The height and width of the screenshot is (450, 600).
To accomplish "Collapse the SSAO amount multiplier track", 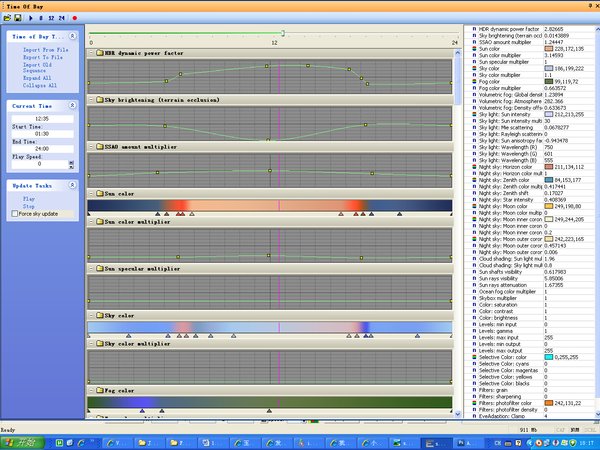I will pos(92,146).
